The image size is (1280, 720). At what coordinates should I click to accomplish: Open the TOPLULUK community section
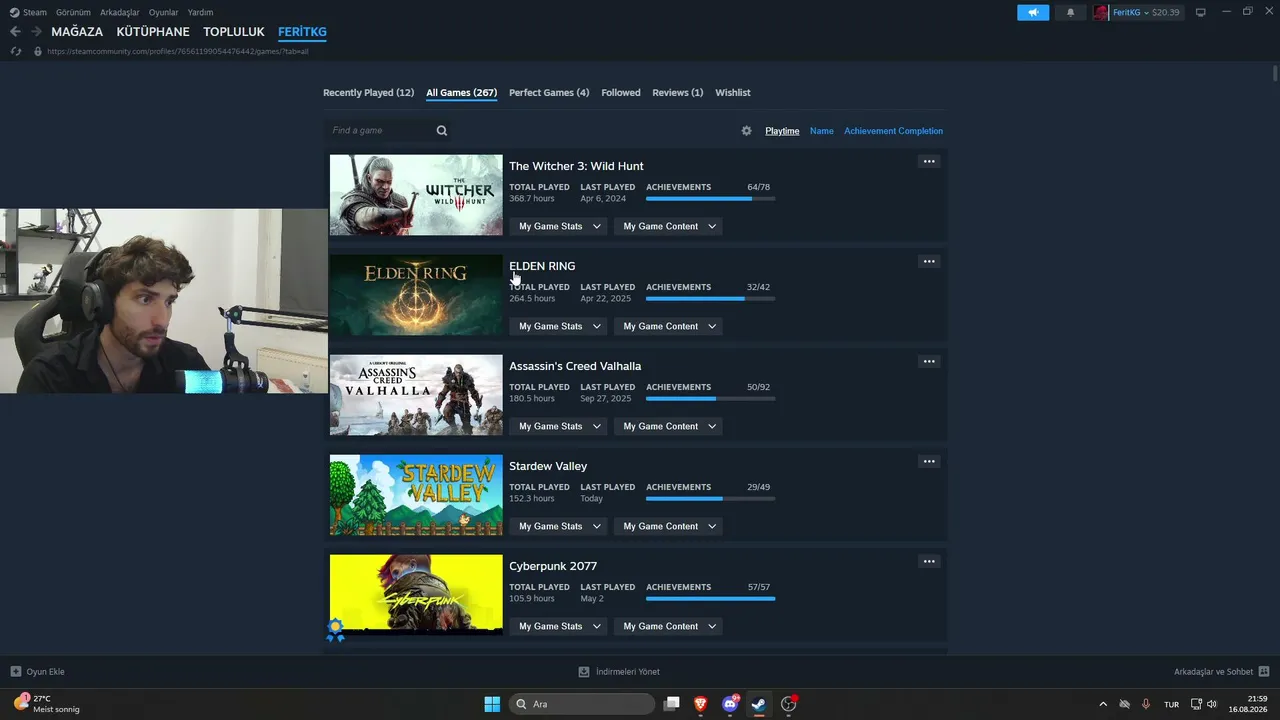pos(234,32)
